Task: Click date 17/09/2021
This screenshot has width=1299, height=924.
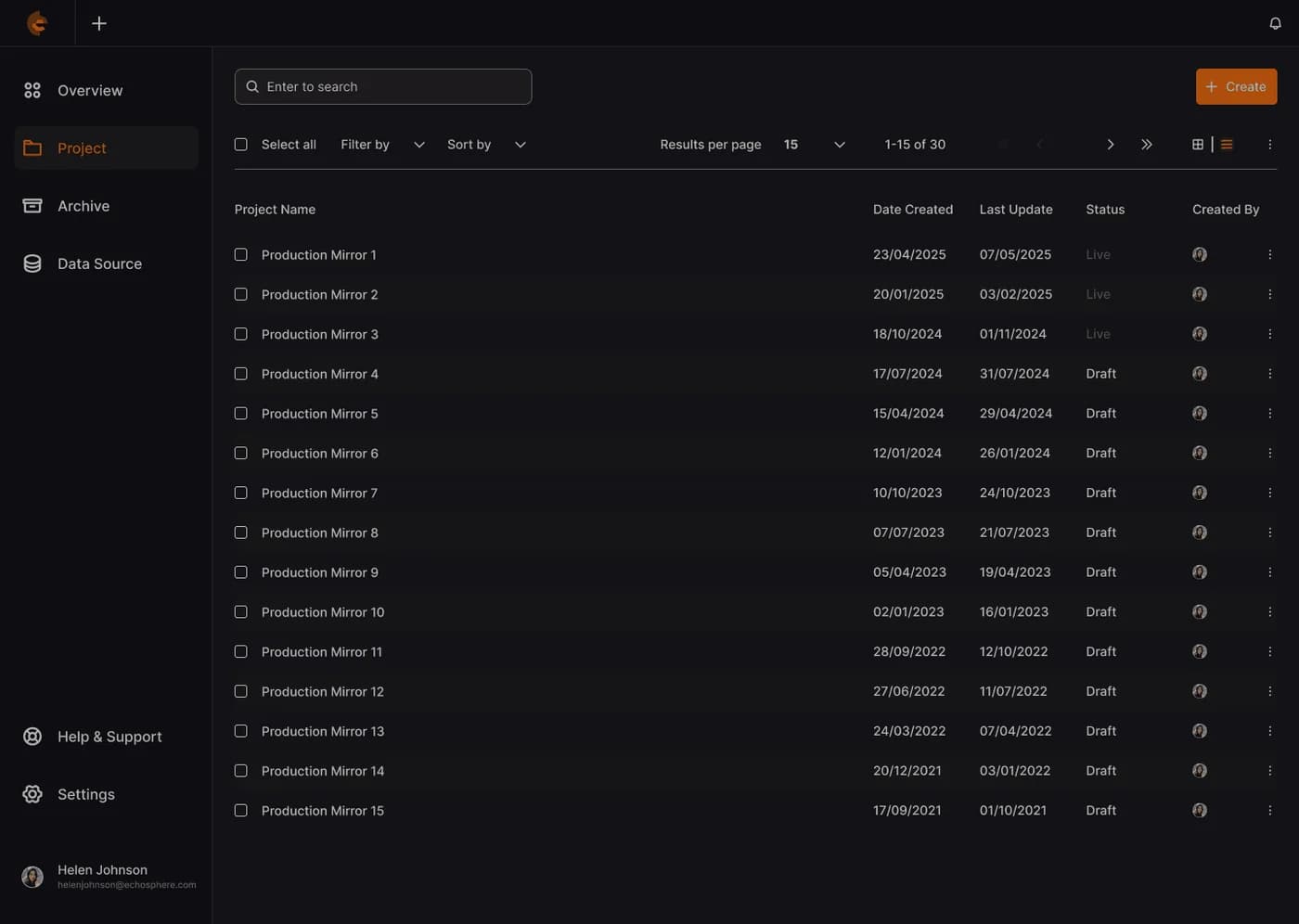Action: coord(907,811)
